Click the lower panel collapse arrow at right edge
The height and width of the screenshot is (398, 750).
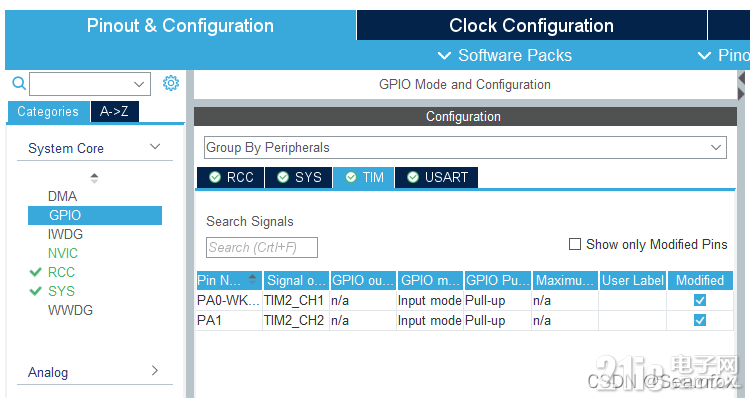pyautogui.click(x=741, y=93)
